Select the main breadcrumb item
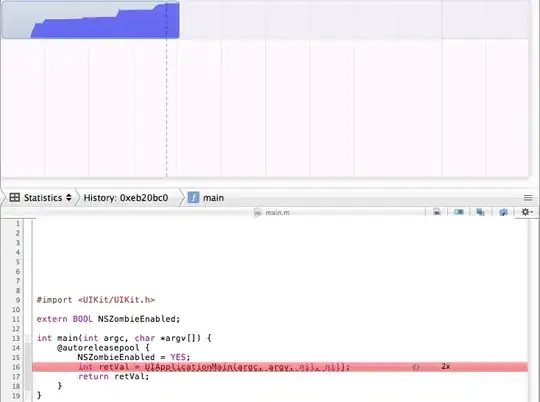Viewport: 540px width, 402px height. (x=213, y=198)
